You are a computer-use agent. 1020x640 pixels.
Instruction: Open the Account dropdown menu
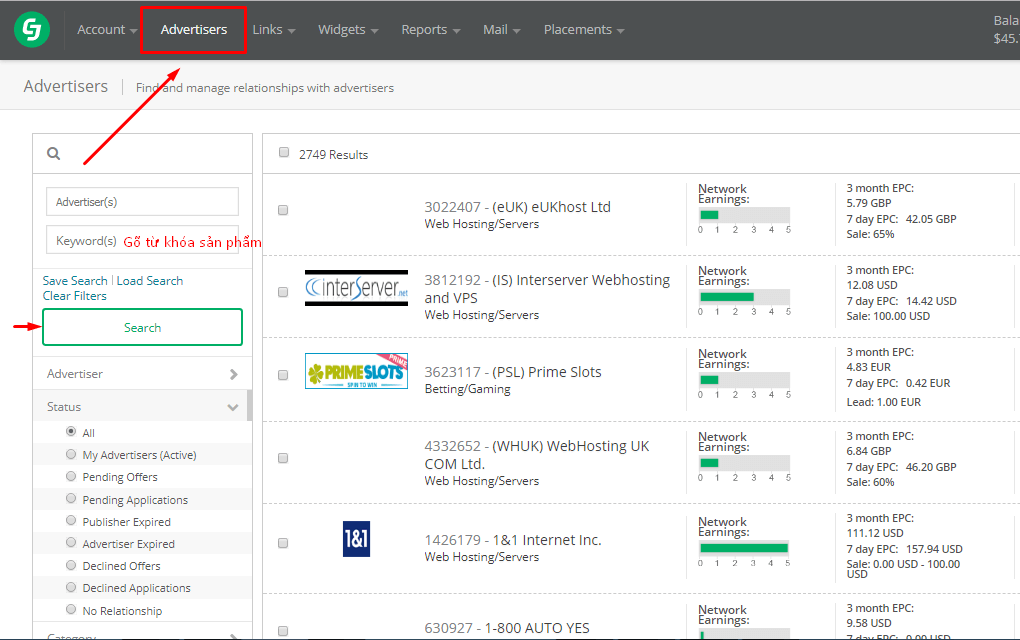coord(107,30)
